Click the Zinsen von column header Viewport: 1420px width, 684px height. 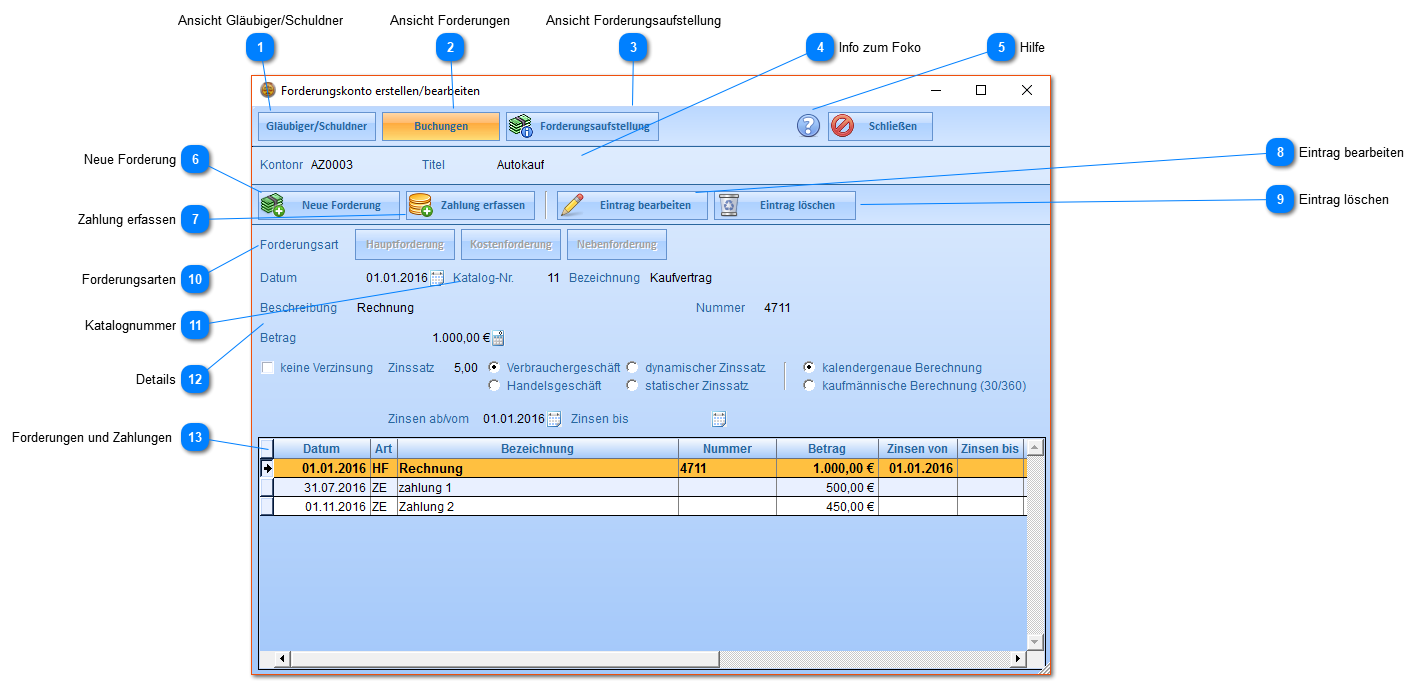918,449
